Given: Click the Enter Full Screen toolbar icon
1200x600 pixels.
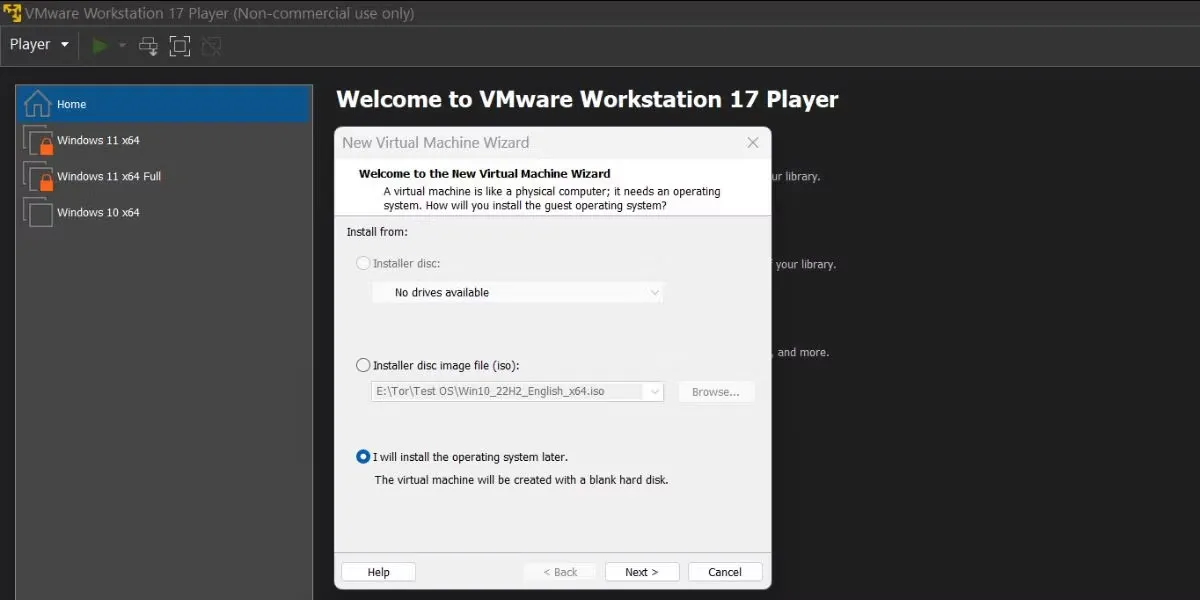Looking at the screenshot, I should [180, 45].
